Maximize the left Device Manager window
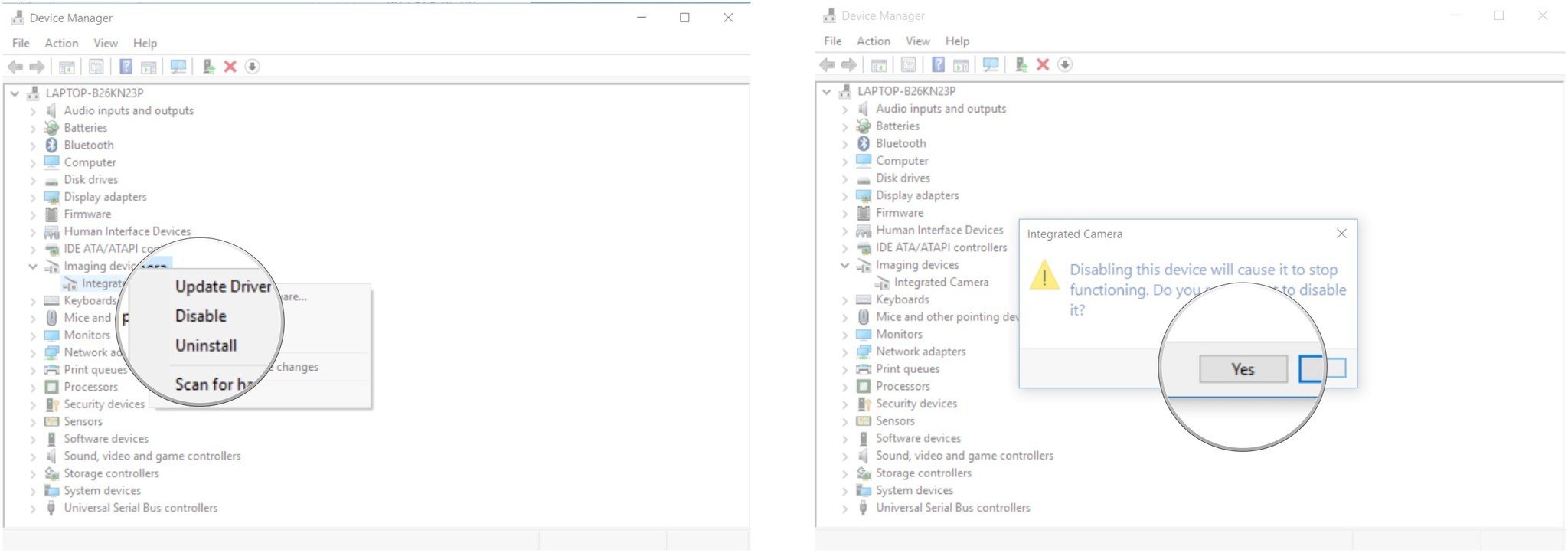Viewport: 1568px width, 553px height. [684, 18]
